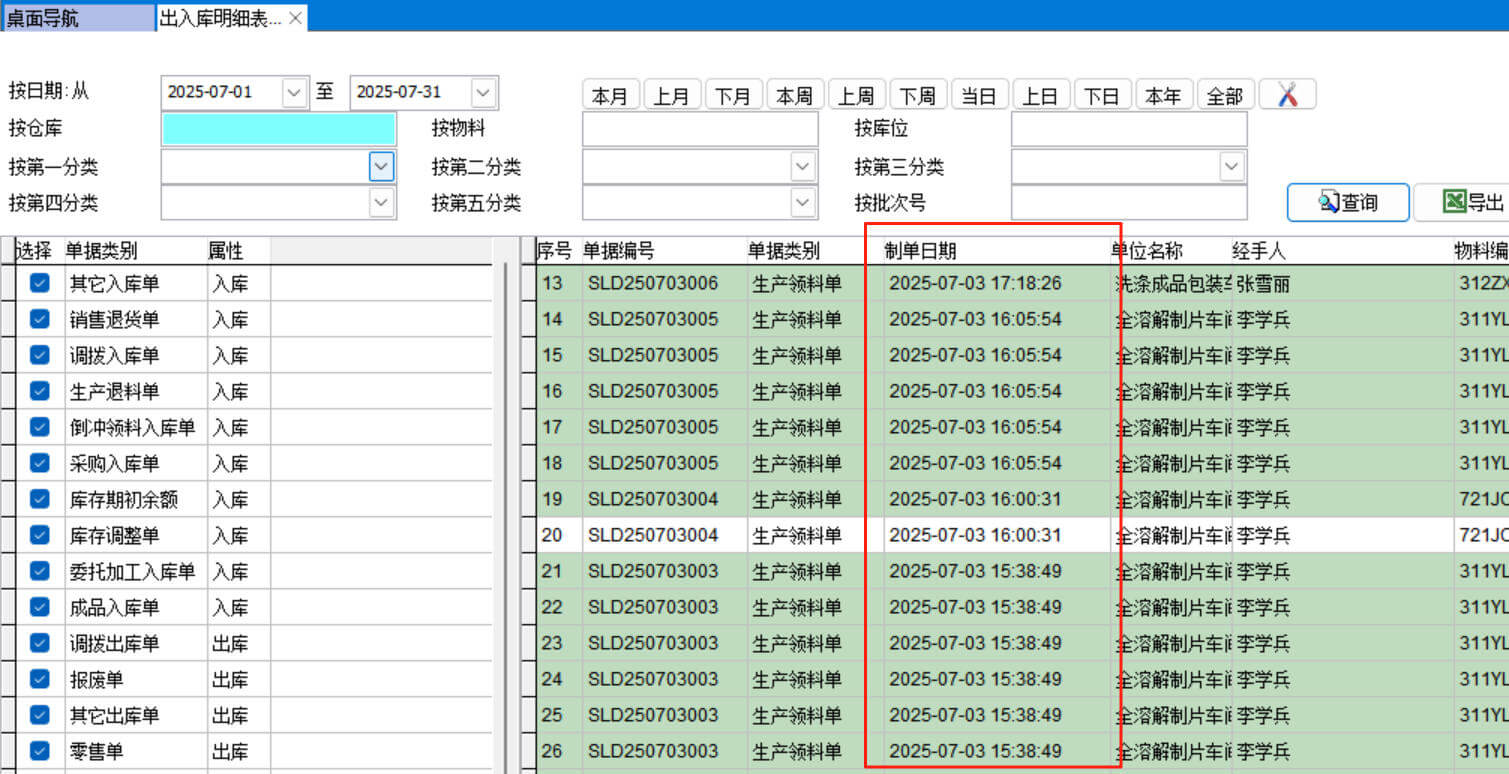Click the 导出 Excel export button
The image size is (1509, 774).
1465,202
